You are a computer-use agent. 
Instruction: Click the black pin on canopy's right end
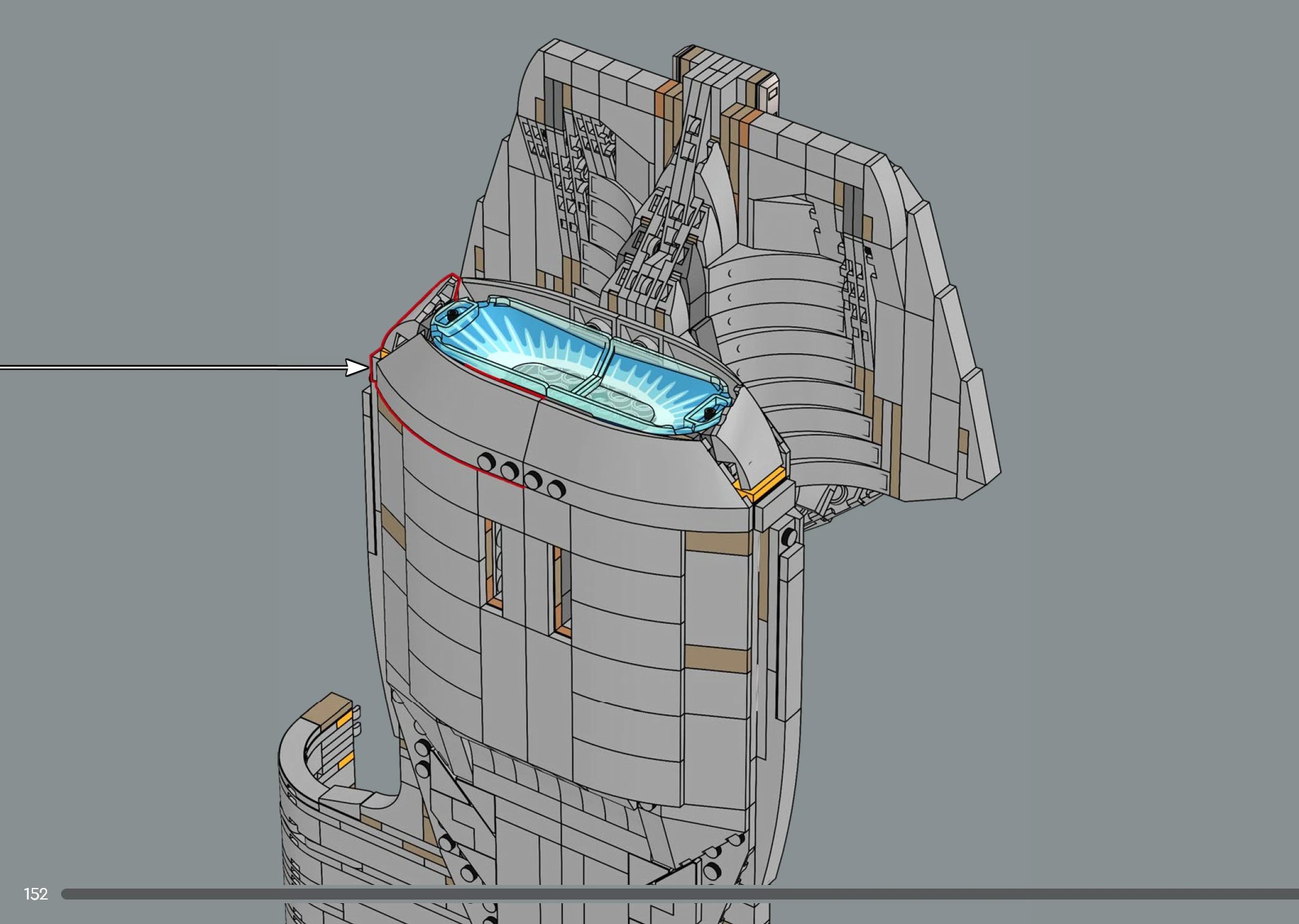[709, 414]
